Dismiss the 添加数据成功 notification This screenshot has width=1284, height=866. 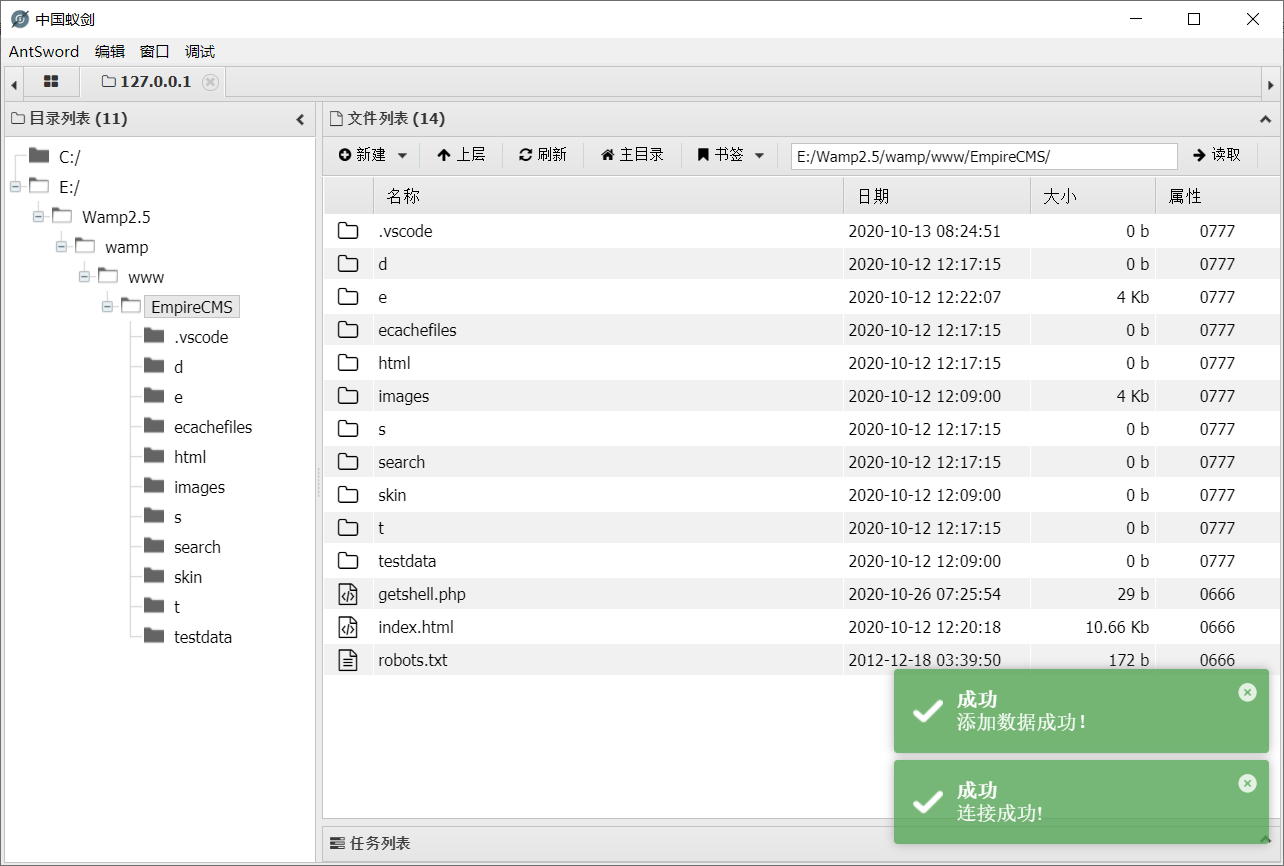[1247, 692]
